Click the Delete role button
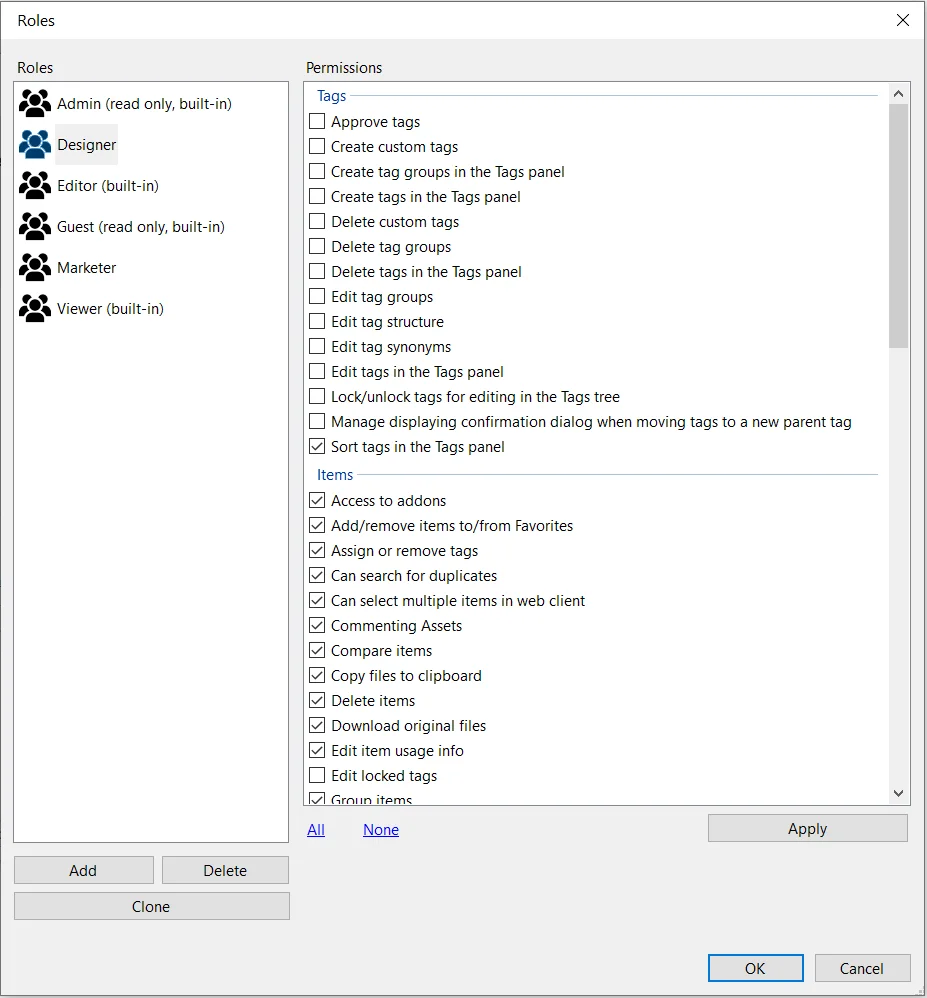This screenshot has height=998, width=927. [x=225, y=870]
